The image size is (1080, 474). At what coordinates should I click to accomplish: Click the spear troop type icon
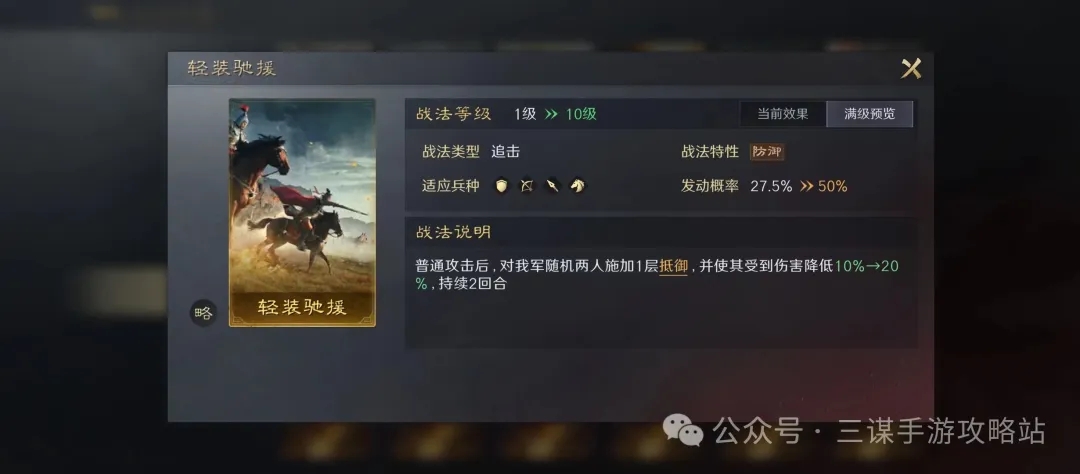552,185
